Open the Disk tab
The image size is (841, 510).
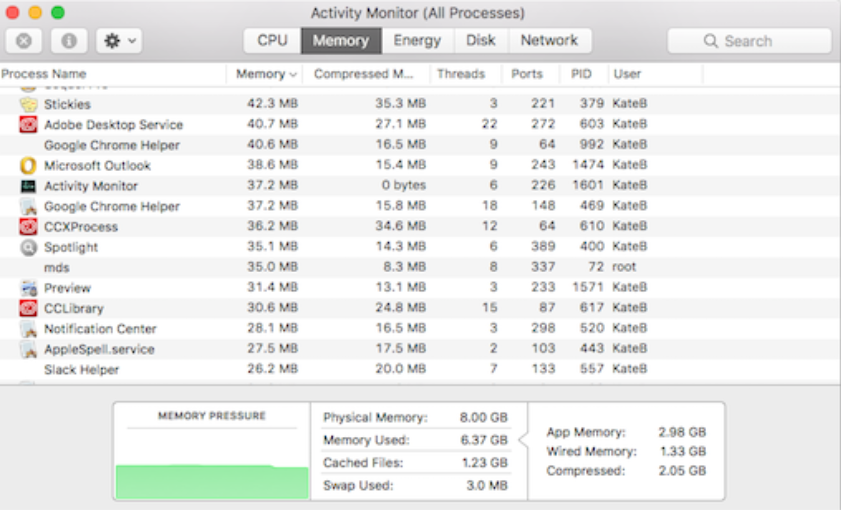[481, 41]
